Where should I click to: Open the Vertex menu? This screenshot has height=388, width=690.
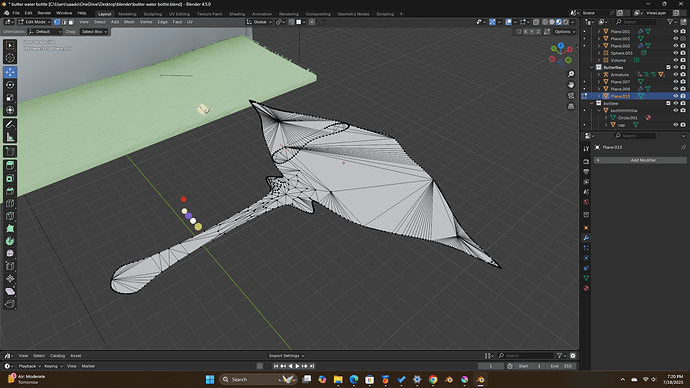point(146,22)
